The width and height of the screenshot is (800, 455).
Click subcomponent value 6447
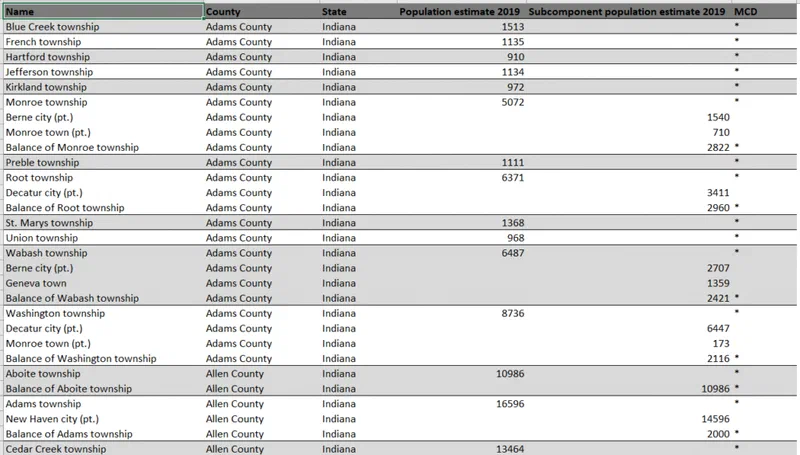[x=718, y=328]
